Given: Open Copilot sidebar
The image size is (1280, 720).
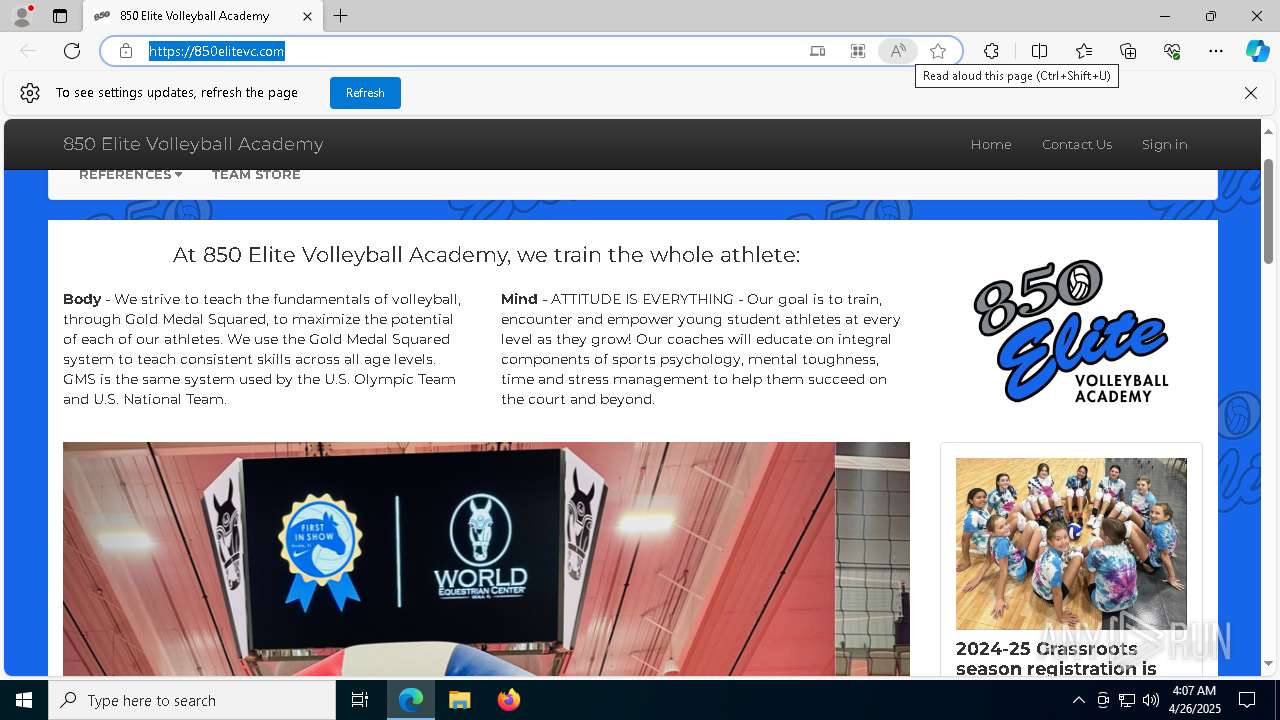Looking at the screenshot, I should [x=1257, y=51].
